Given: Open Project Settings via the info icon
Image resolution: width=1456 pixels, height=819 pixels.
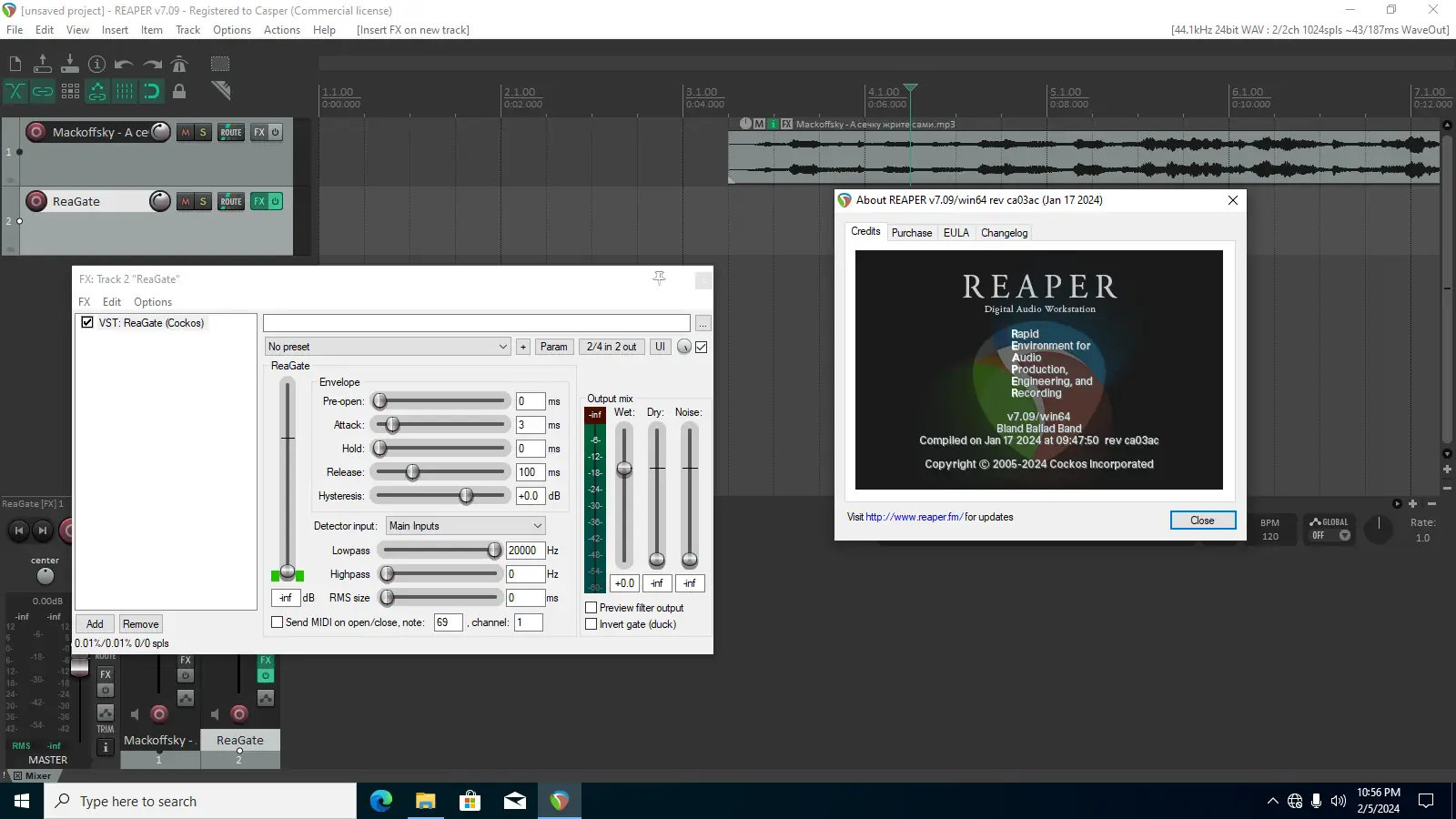Looking at the screenshot, I should click(97, 64).
